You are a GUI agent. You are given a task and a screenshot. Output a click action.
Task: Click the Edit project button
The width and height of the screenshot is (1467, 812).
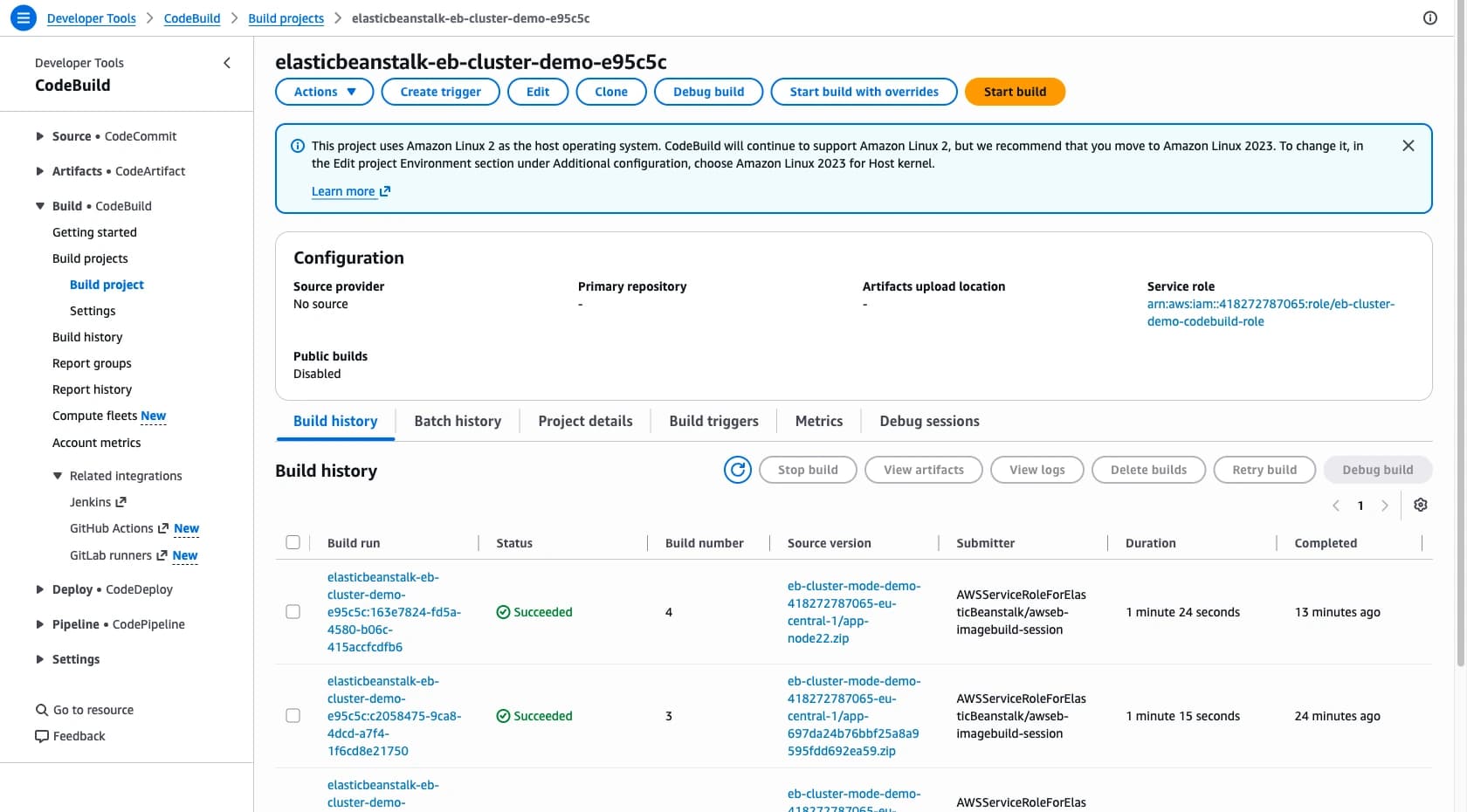[x=538, y=92]
